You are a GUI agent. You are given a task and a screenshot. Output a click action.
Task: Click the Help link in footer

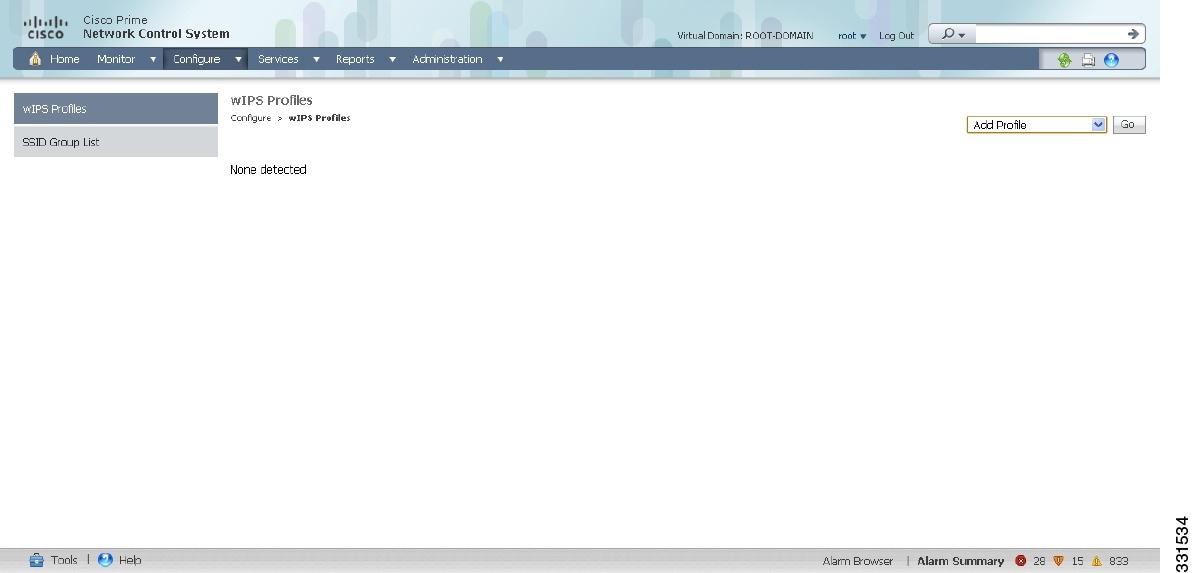[129, 560]
